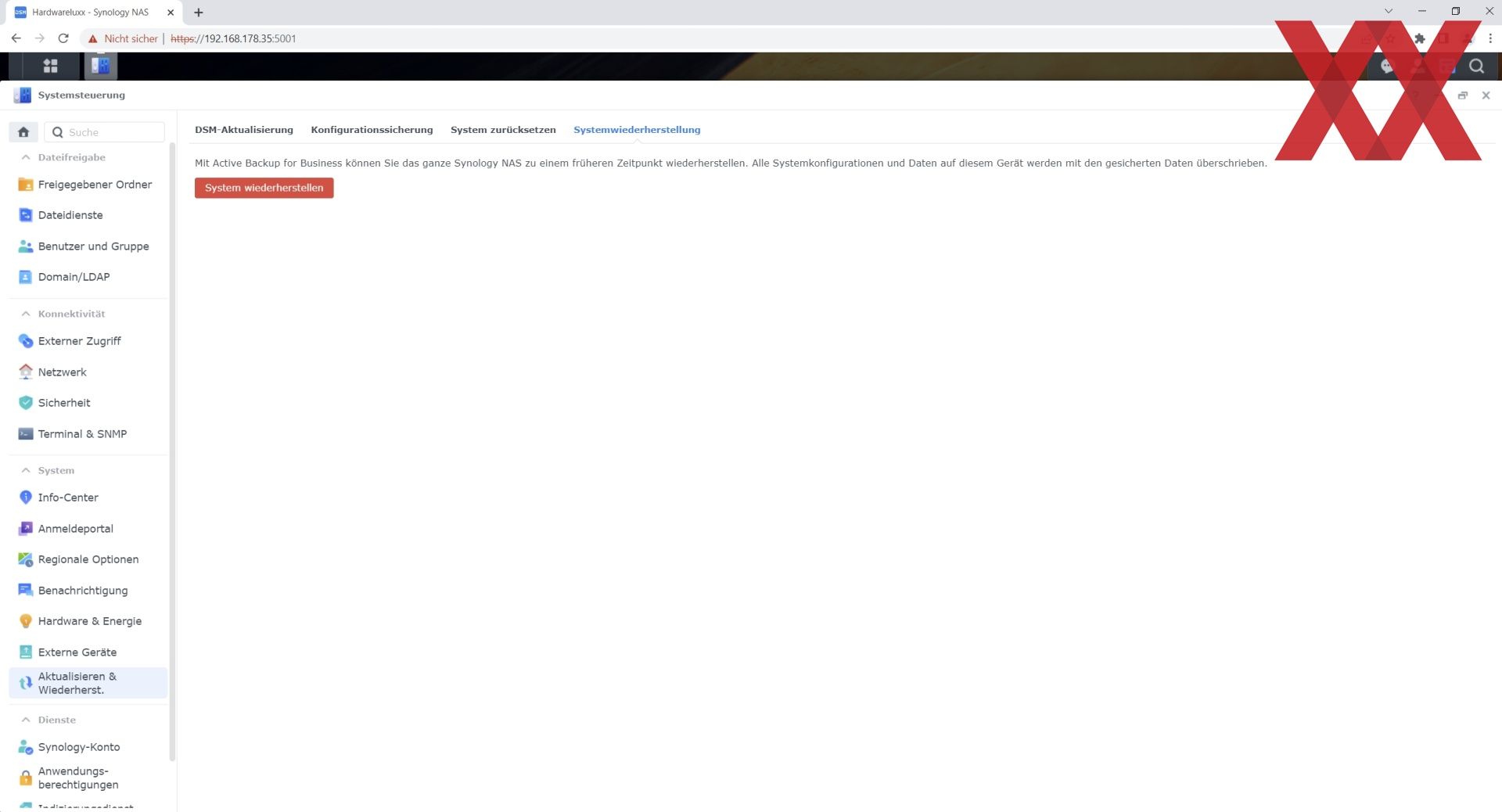
Task: Click the Benutzer und Gruppe icon
Action: point(26,246)
